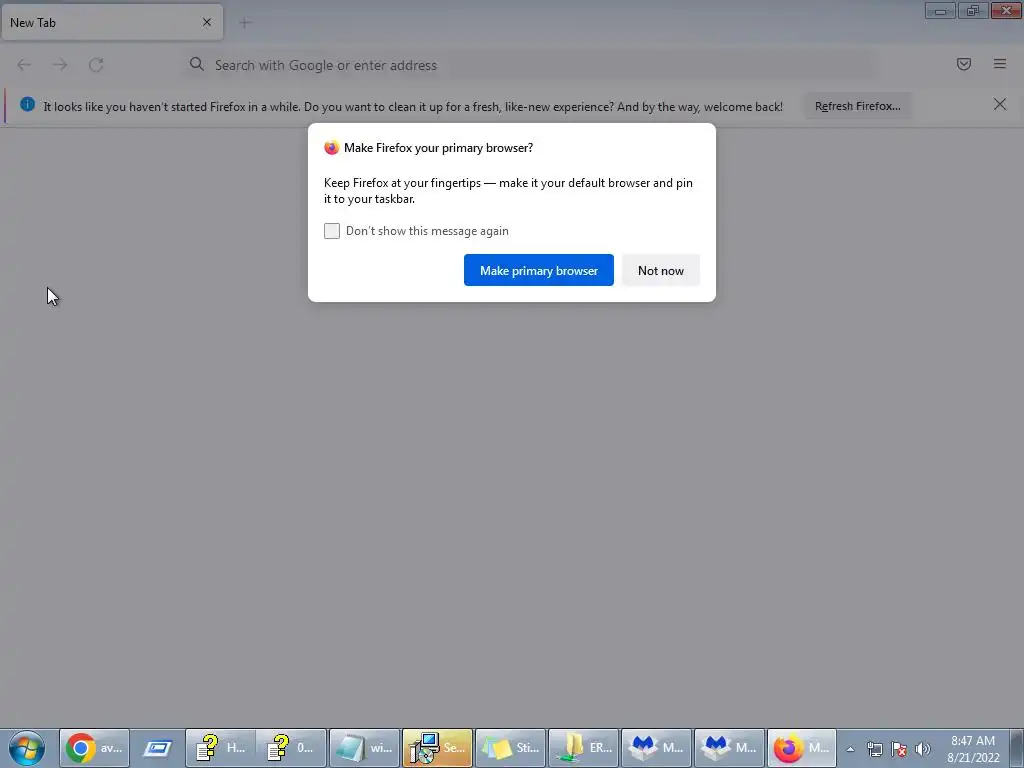
Task: Open the help taskbar item labeled H...
Action: (220, 748)
